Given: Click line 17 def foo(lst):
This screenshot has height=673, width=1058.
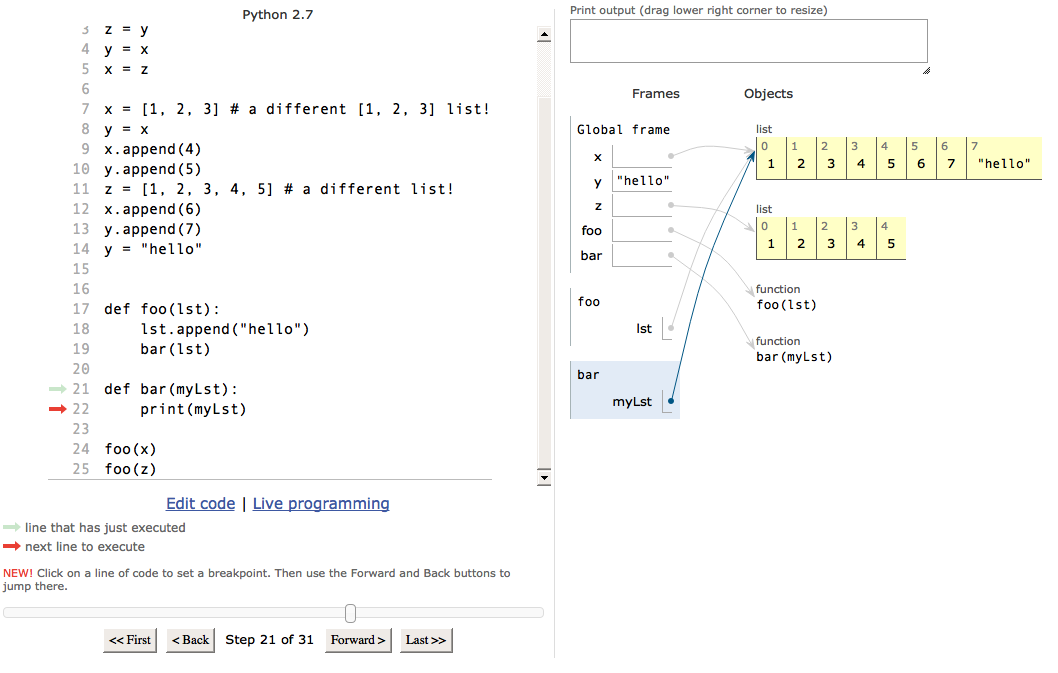Looking at the screenshot, I should pyautogui.click(x=162, y=309).
